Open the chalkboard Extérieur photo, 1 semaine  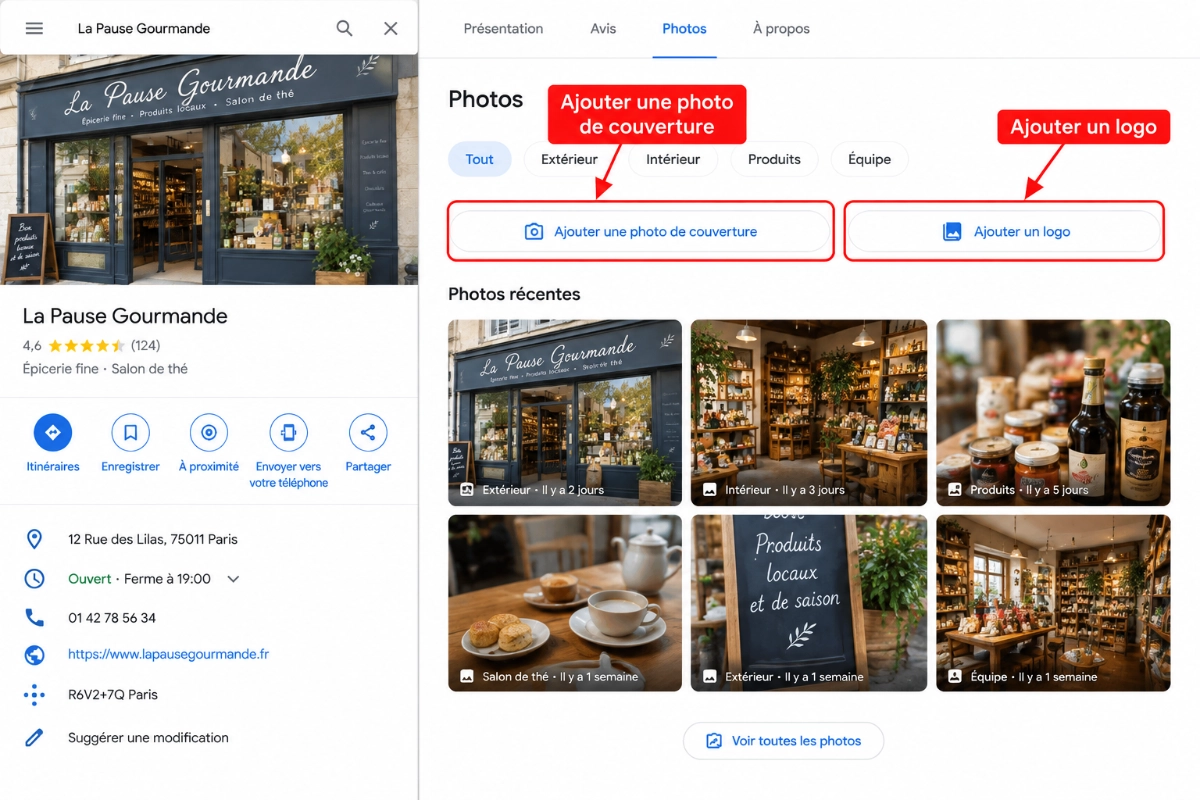(809, 603)
